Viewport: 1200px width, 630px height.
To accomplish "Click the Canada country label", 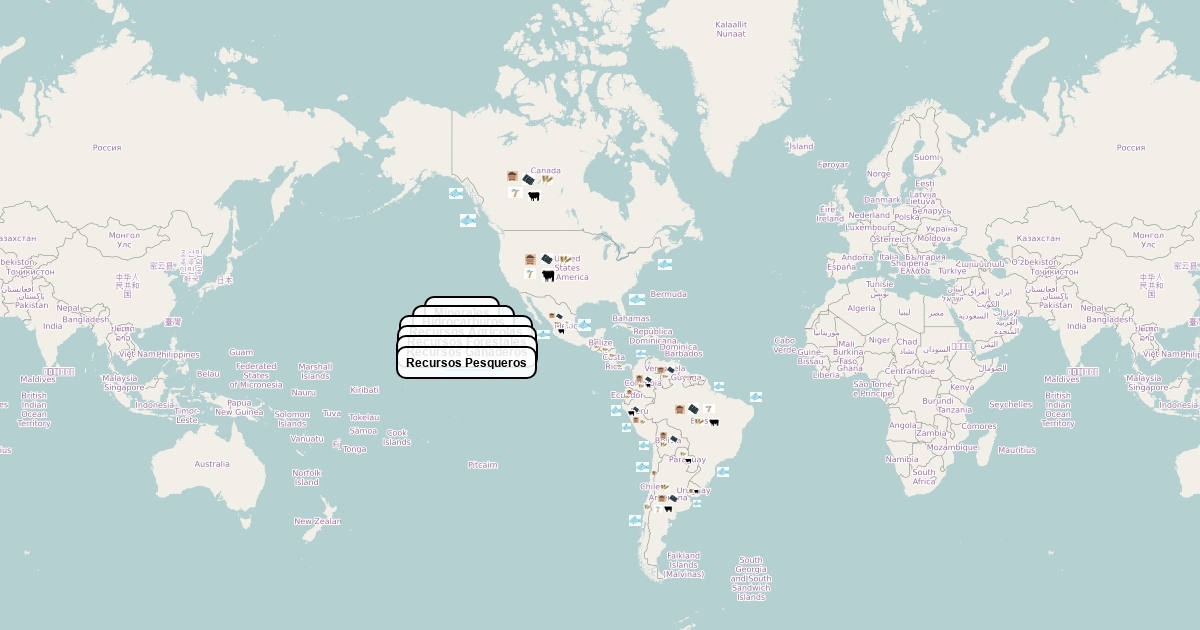I will tap(546, 170).
